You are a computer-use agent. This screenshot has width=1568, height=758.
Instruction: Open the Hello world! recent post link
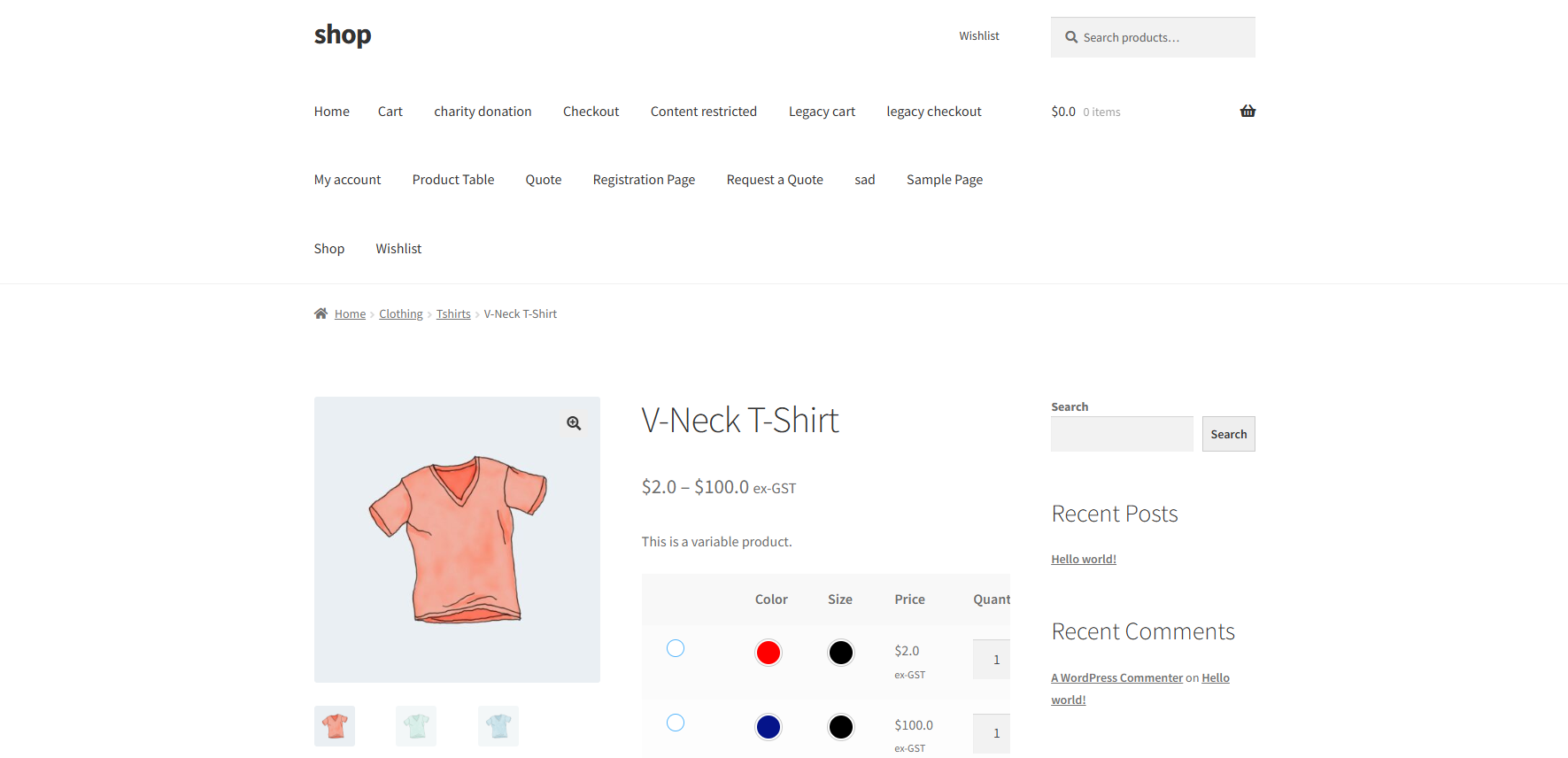pyautogui.click(x=1083, y=559)
